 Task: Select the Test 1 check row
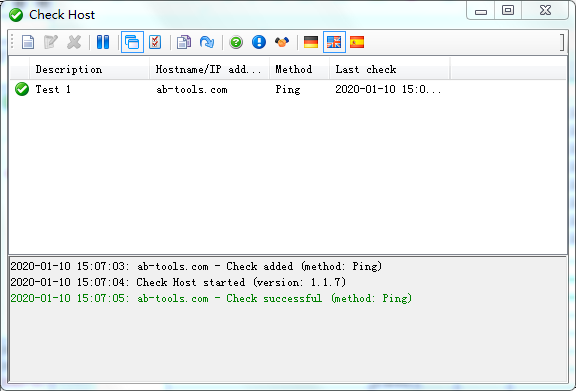click(x=288, y=89)
